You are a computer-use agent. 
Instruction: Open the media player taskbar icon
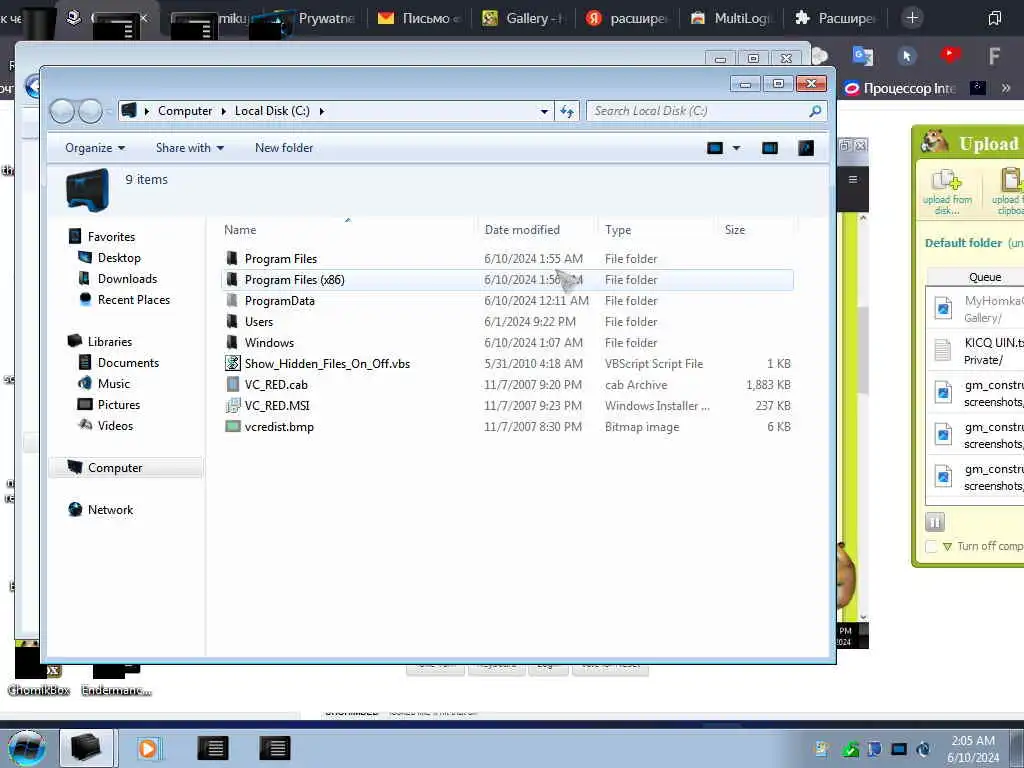pyautogui.click(x=148, y=748)
